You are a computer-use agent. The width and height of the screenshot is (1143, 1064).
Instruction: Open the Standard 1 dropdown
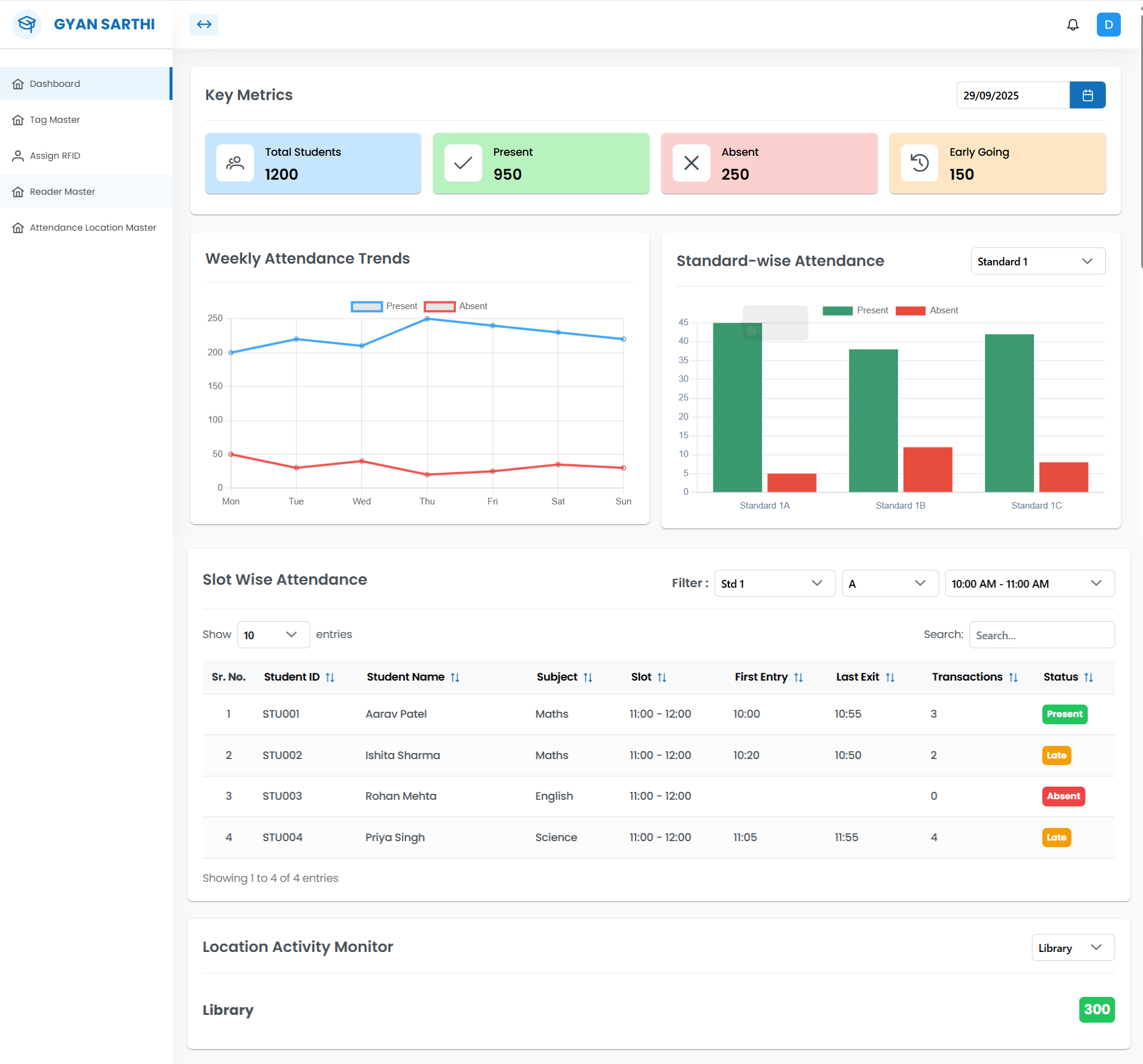1038,261
